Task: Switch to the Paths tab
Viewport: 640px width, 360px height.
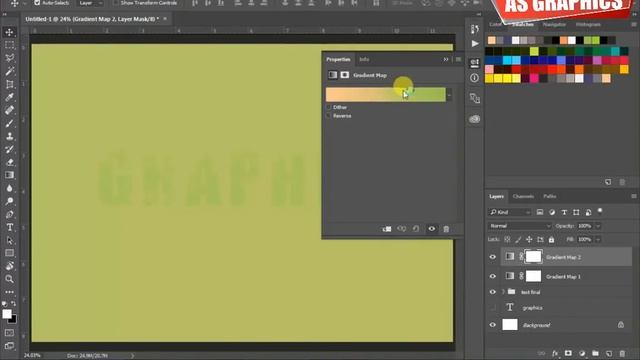Action: tap(549, 197)
